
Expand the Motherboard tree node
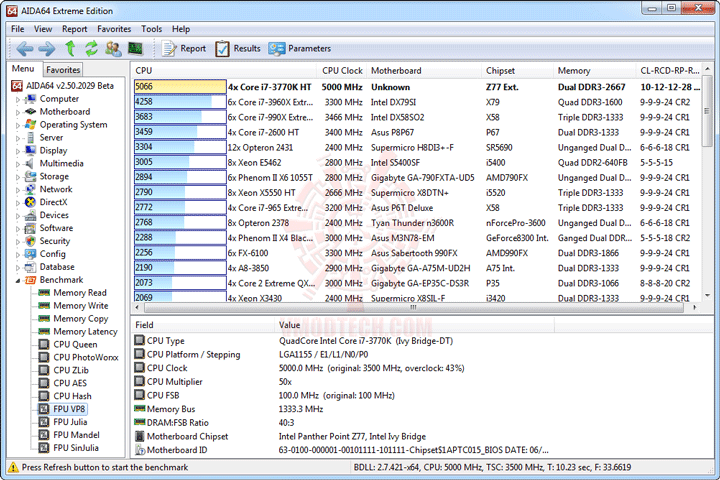click(18, 112)
